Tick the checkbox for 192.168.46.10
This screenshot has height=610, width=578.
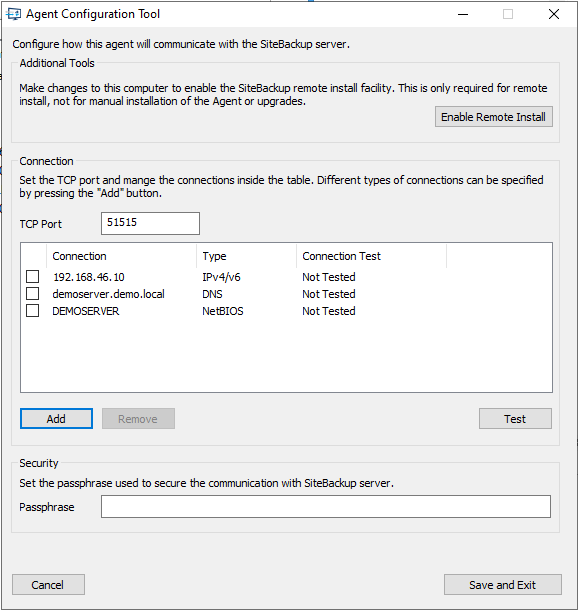[33, 277]
